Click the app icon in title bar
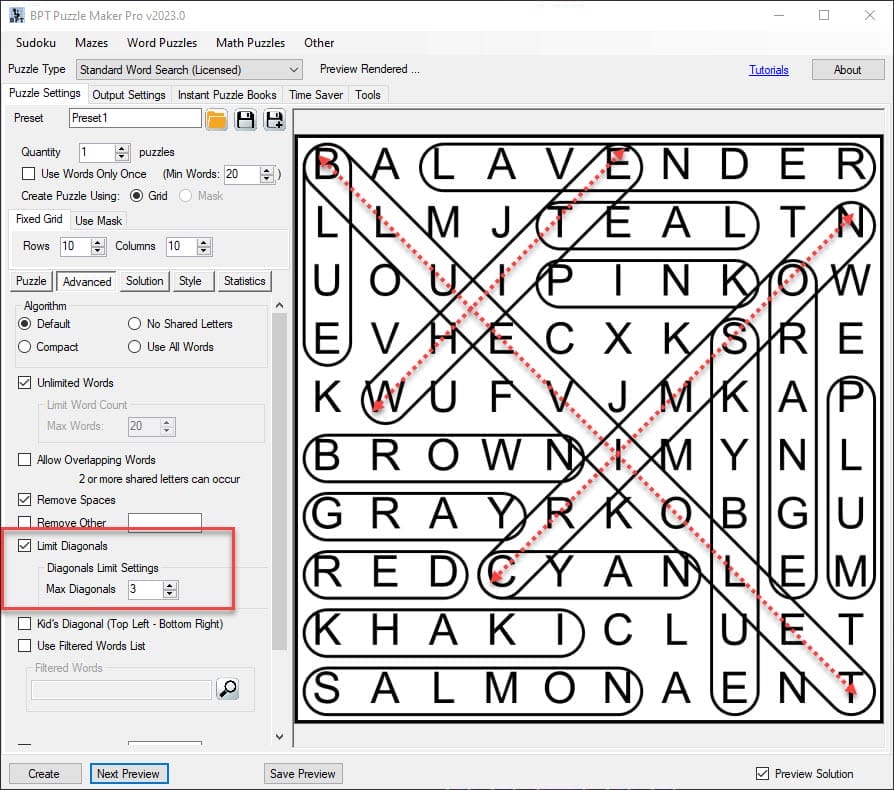 tap(16, 15)
